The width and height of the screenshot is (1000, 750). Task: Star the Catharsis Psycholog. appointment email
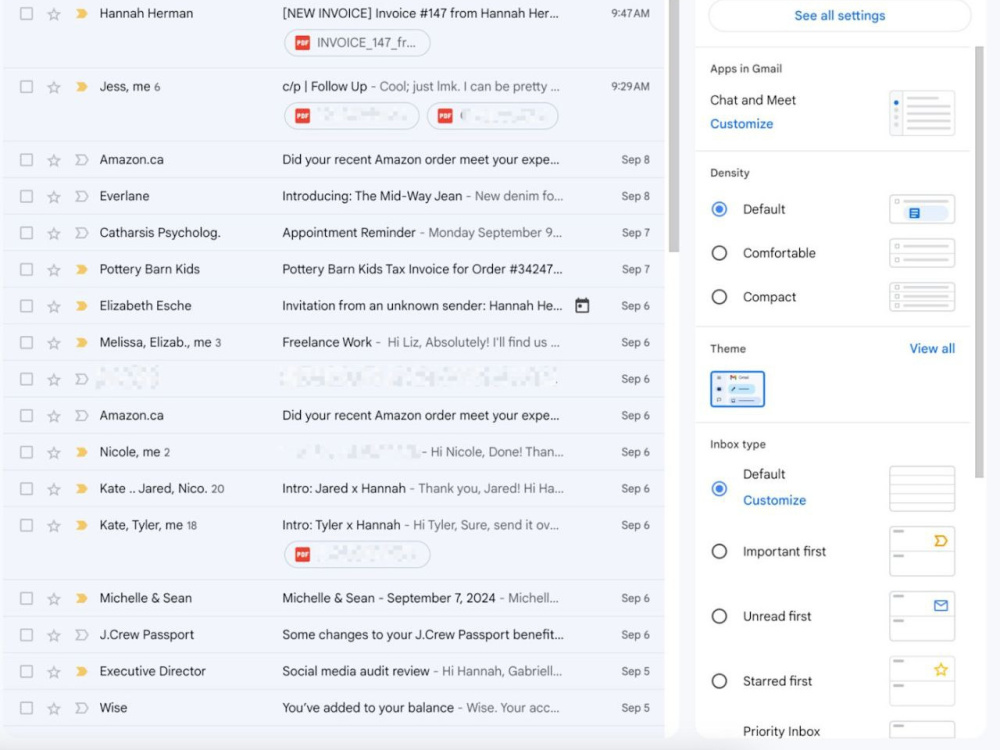[x=54, y=233]
